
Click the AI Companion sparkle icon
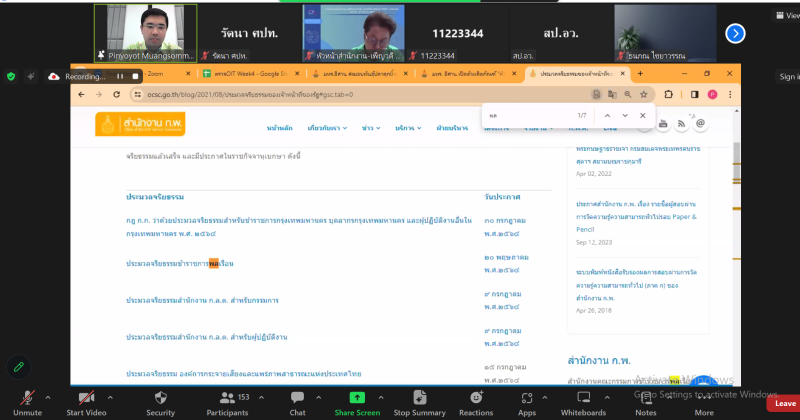[x=31, y=77]
